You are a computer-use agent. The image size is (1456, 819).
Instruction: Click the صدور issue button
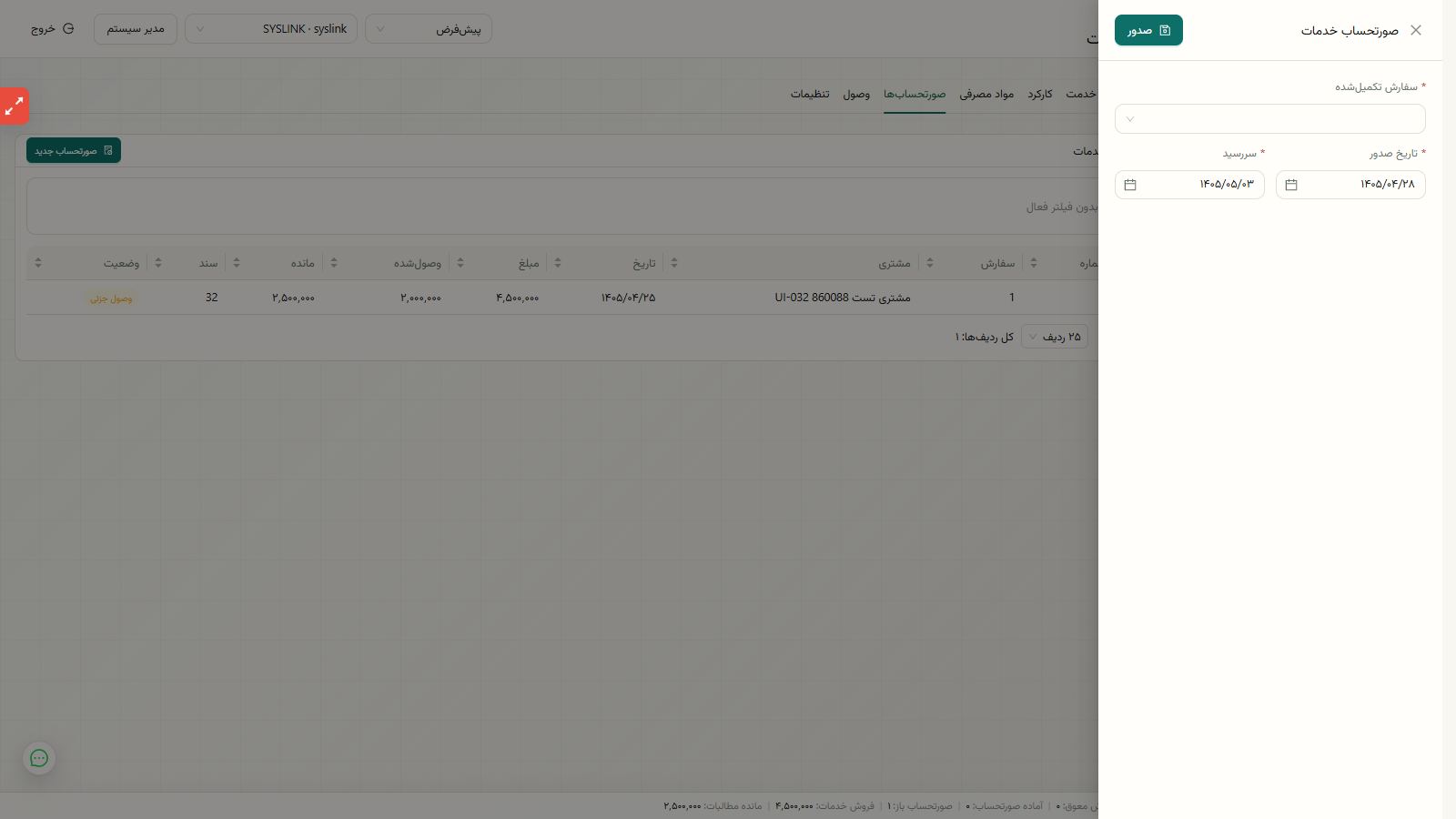pyautogui.click(x=1148, y=30)
